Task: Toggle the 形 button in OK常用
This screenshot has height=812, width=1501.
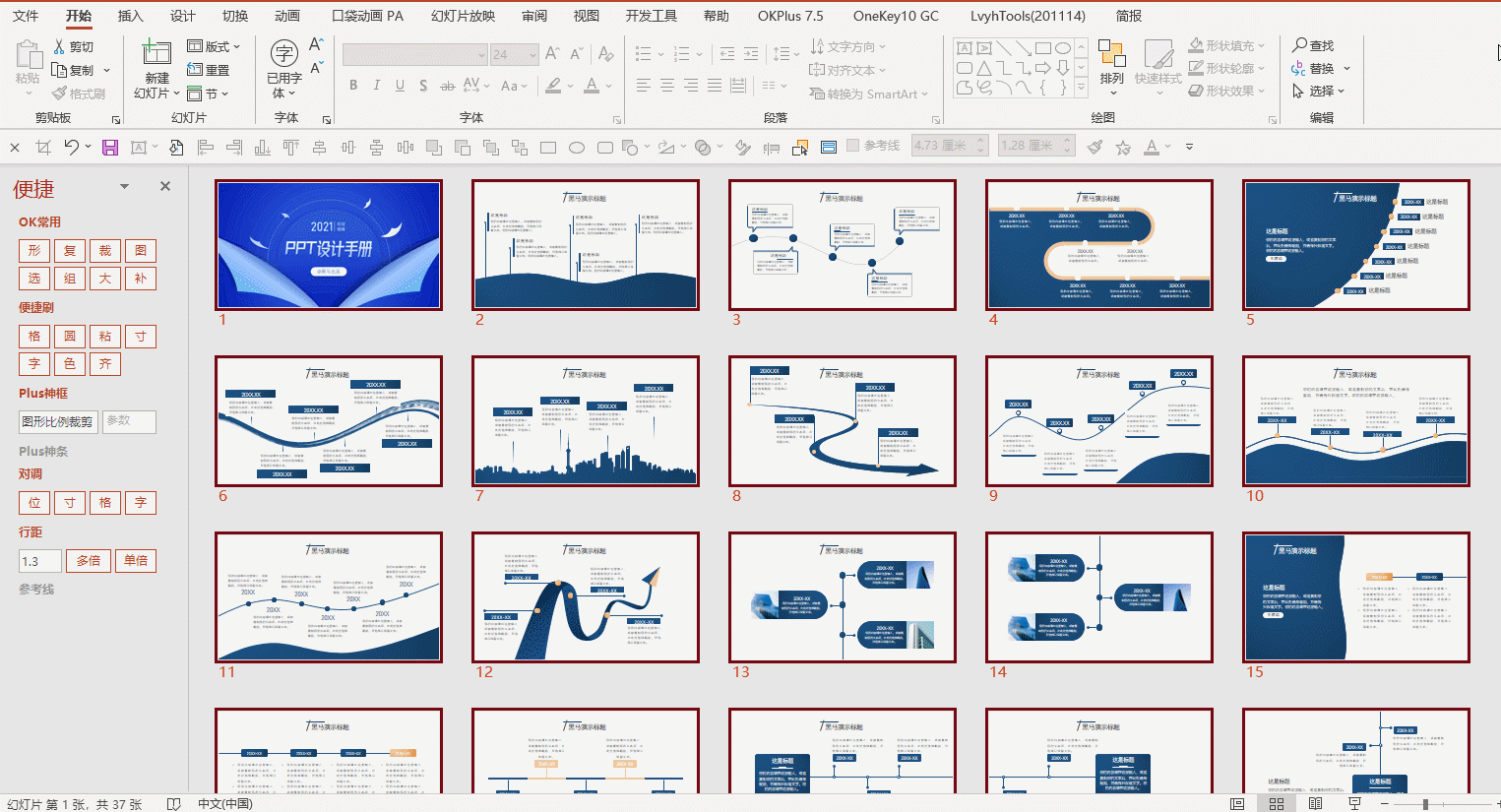Action: tap(34, 251)
